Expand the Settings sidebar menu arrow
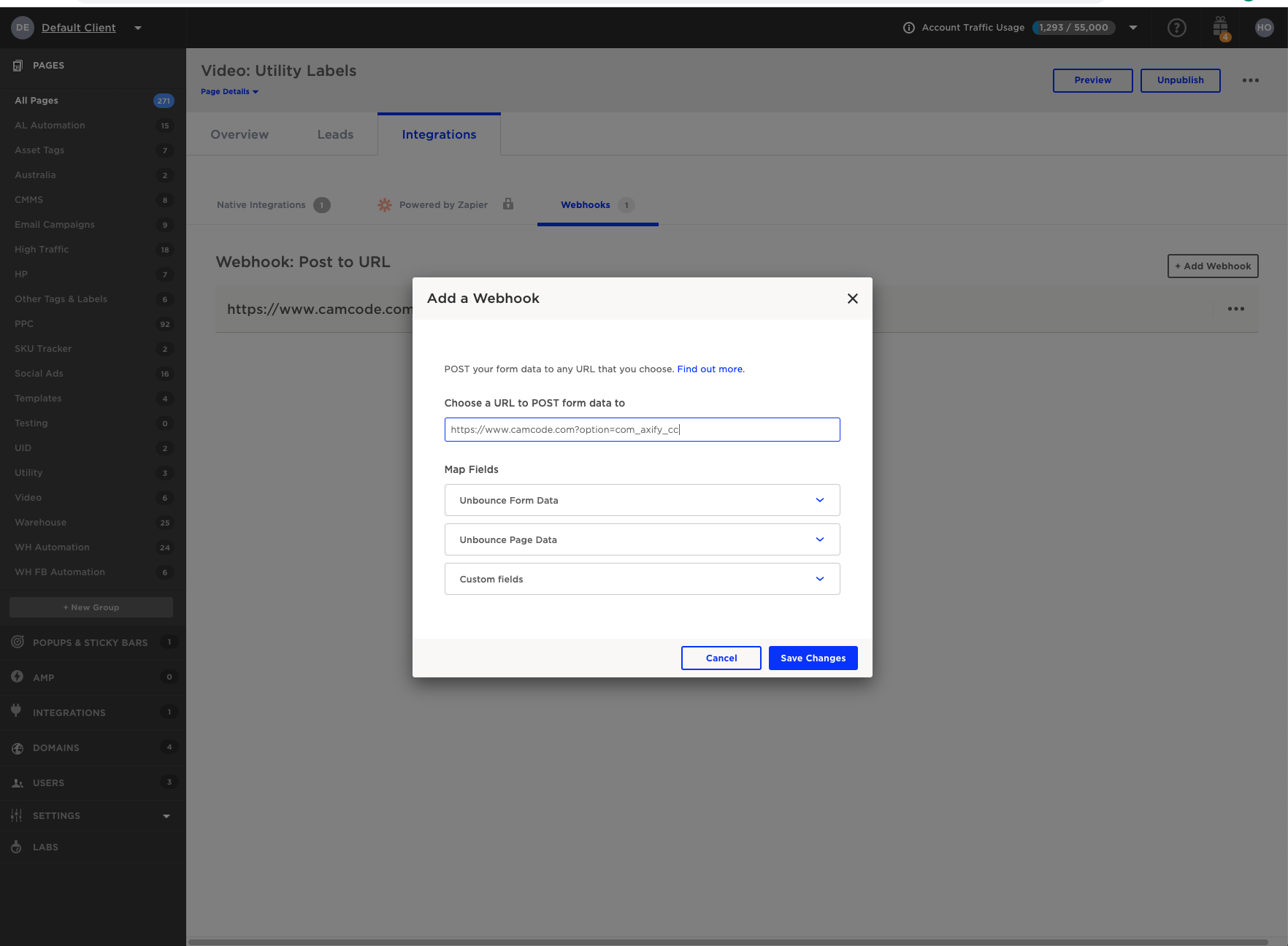 166,816
